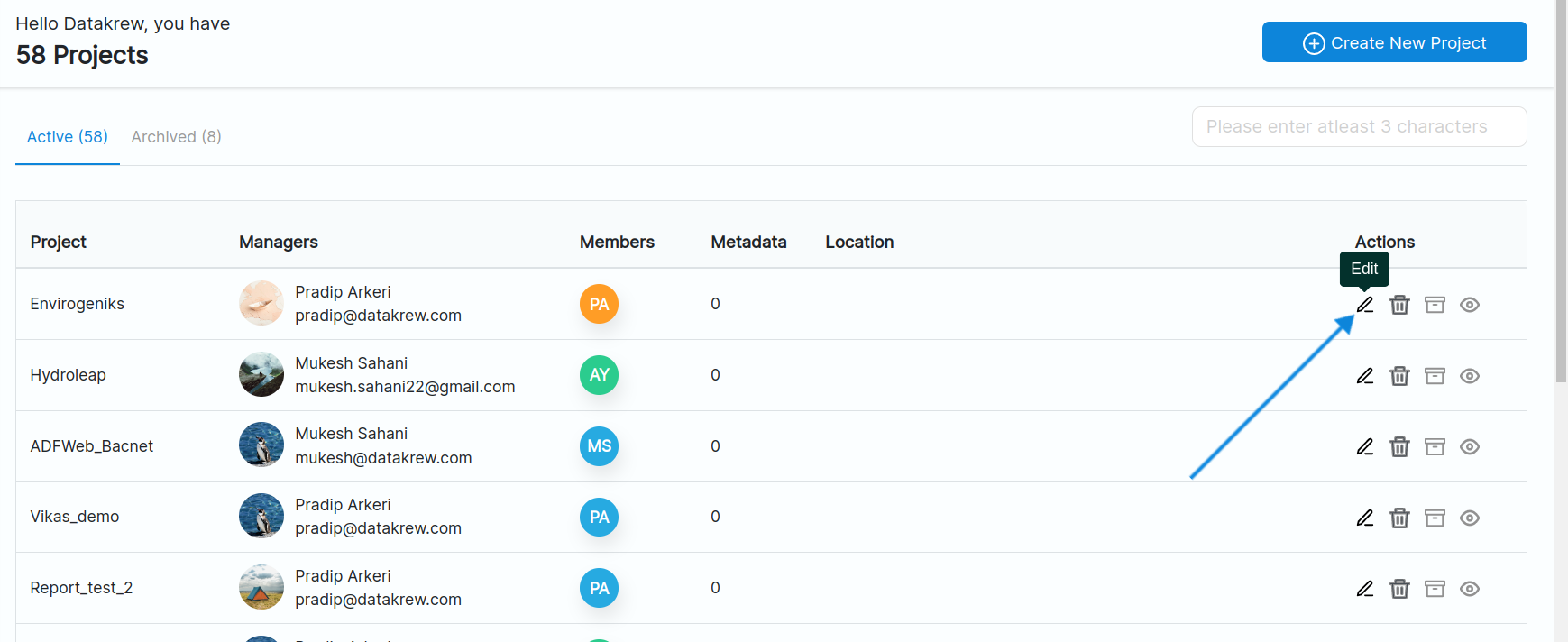Edit the ADFWeb_Bacnet project
1568x642 pixels.
(x=1365, y=446)
